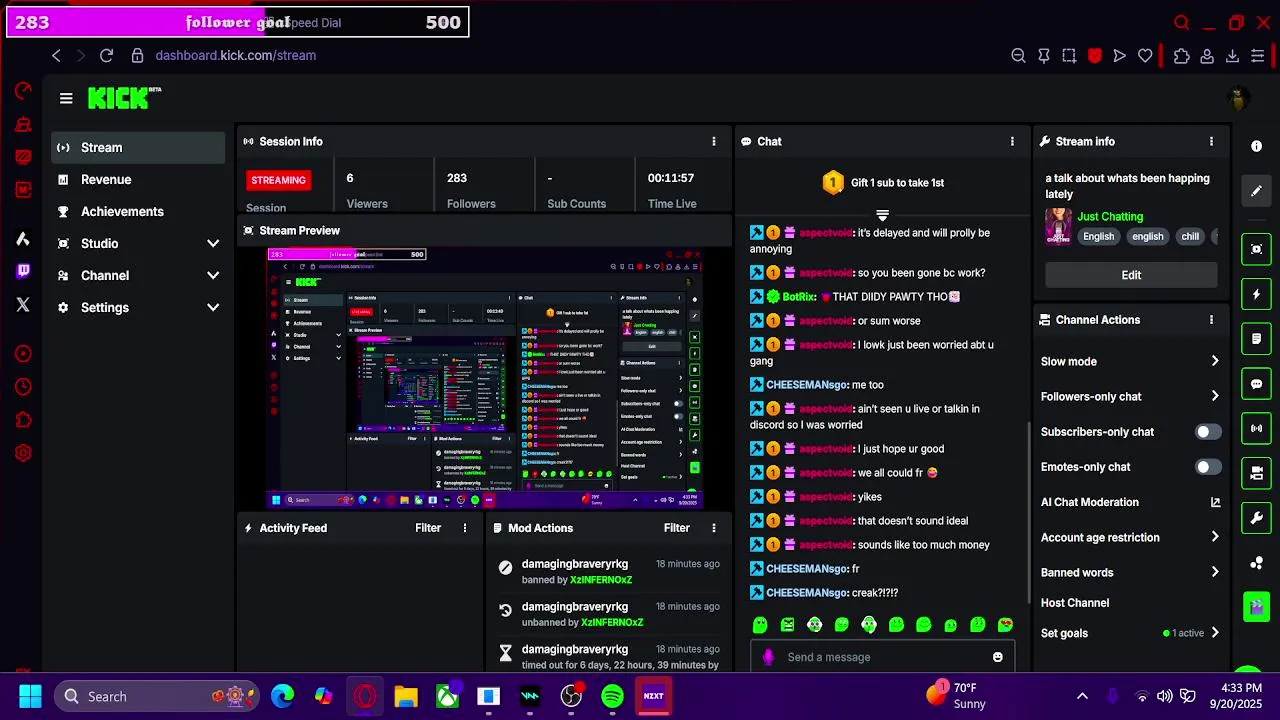This screenshot has height=720, width=1280.
Task: Open Channel Actions three-dot menu
Action: (1211, 320)
